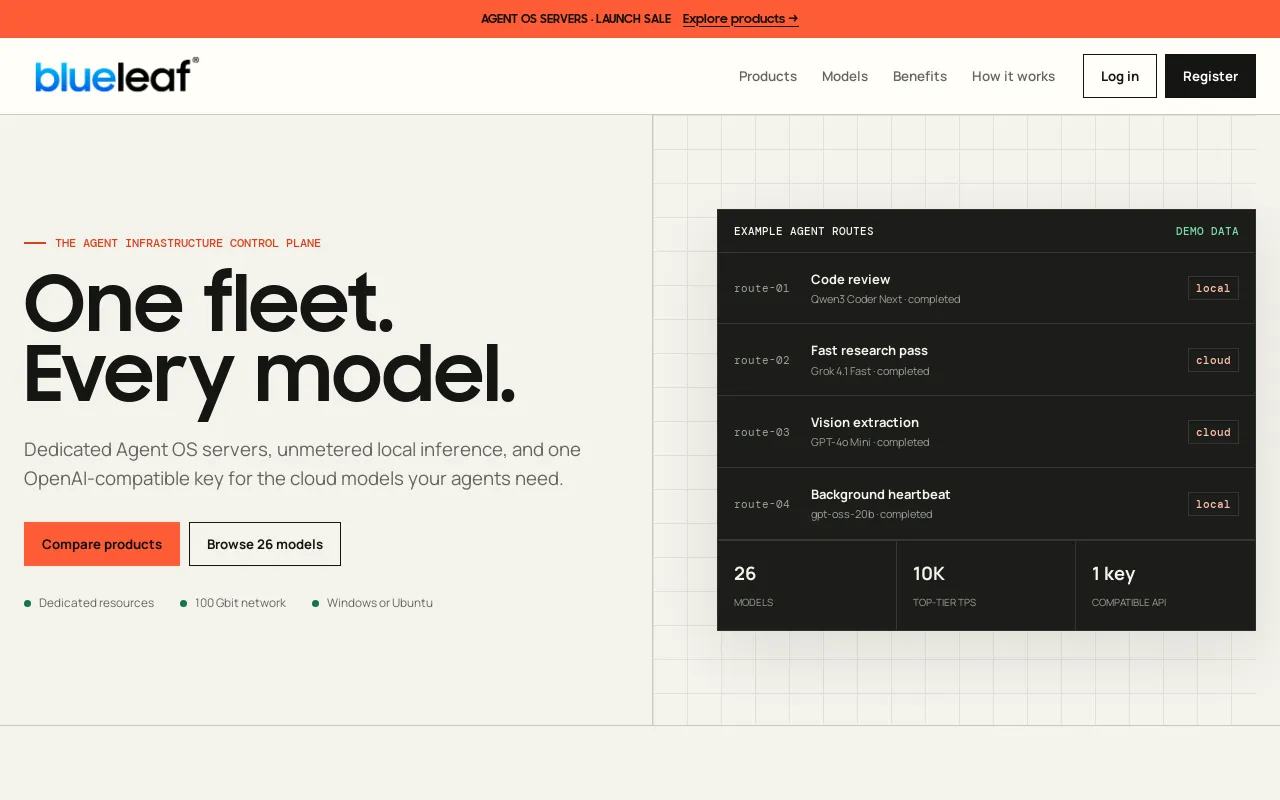
Task: Select the Vision extraction route
Action: [x=986, y=432]
